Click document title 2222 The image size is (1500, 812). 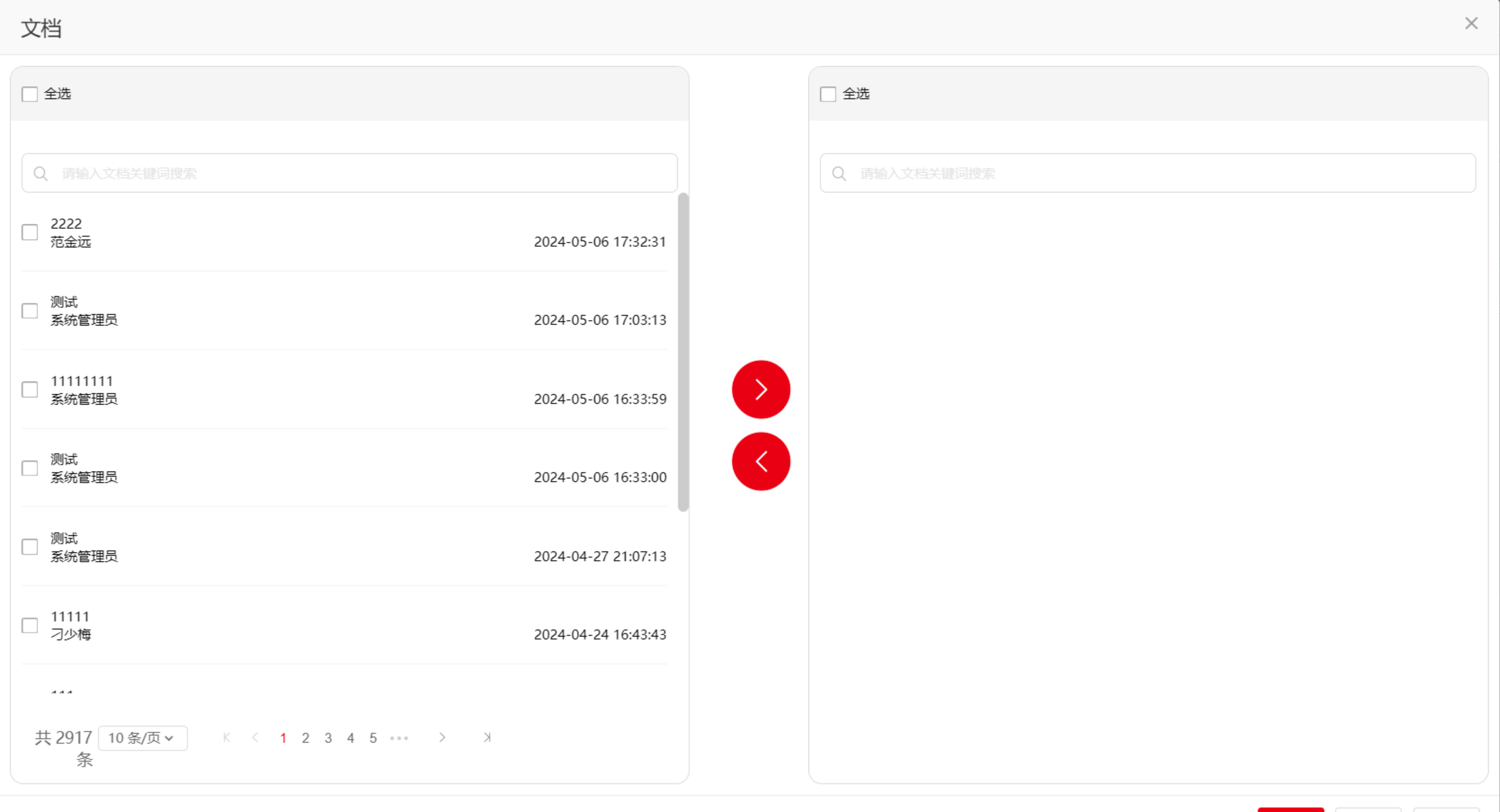pos(66,224)
